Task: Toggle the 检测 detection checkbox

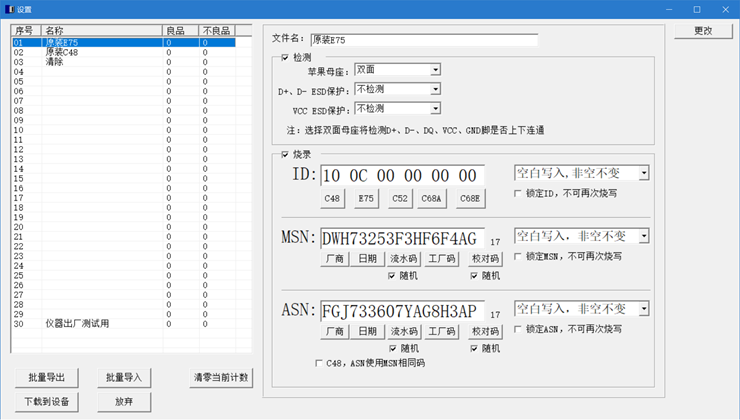Action: tap(285, 58)
